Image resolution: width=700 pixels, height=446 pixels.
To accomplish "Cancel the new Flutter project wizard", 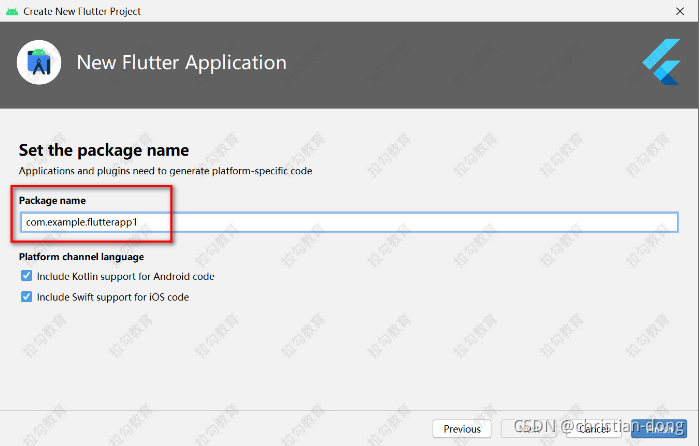I will pyautogui.click(x=593, y=429).
